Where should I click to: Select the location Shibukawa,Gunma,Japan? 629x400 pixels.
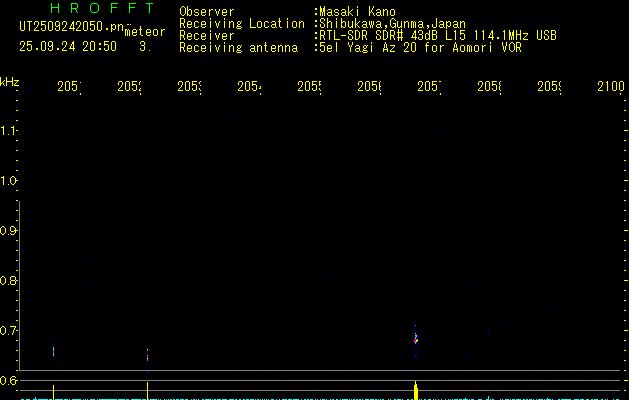390,24
